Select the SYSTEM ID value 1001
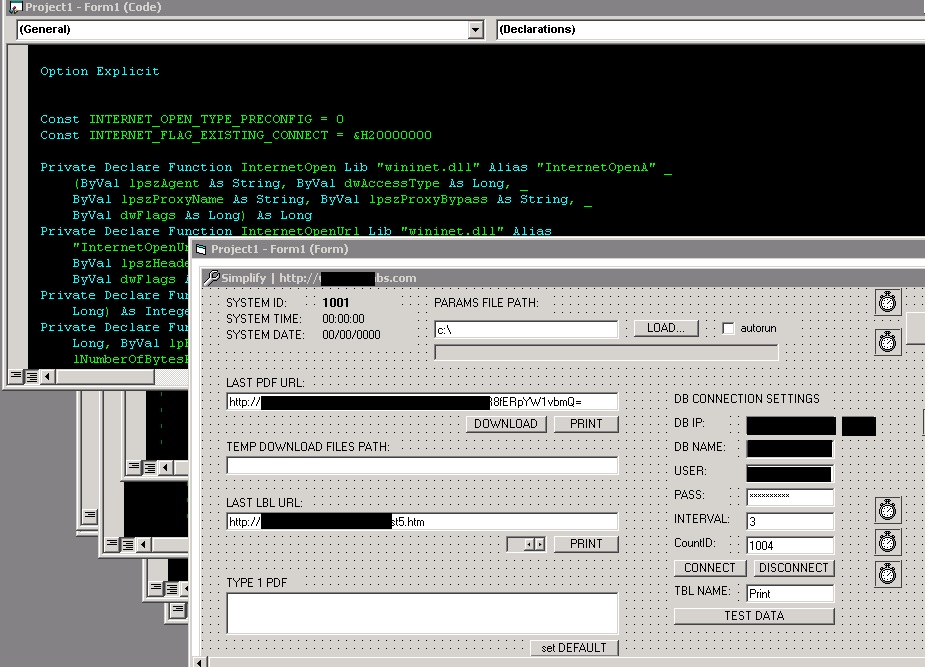Image resolution: width=925 pixels, height=667 pixels. point(336,303)
